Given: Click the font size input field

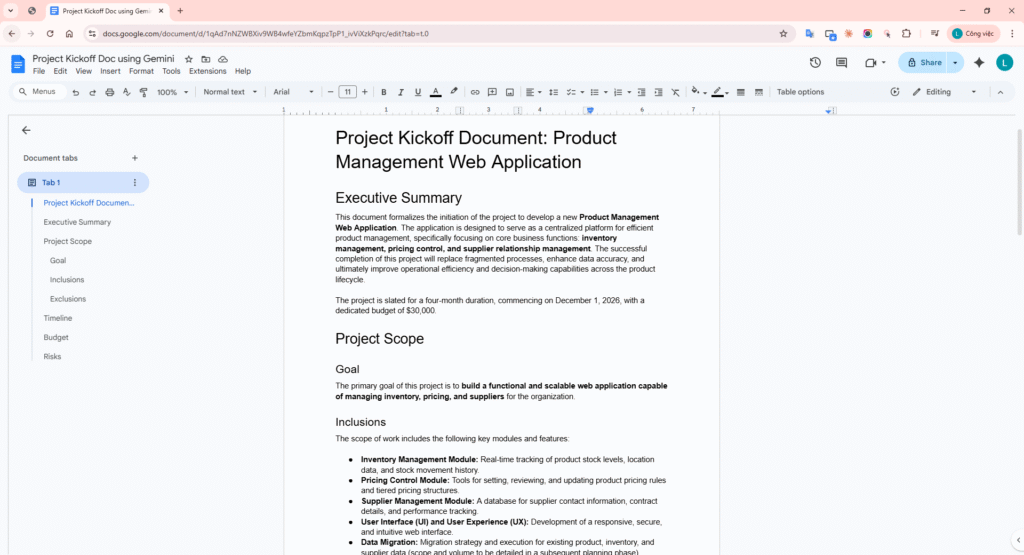Looking at the screenshot, I should [347, 92].
